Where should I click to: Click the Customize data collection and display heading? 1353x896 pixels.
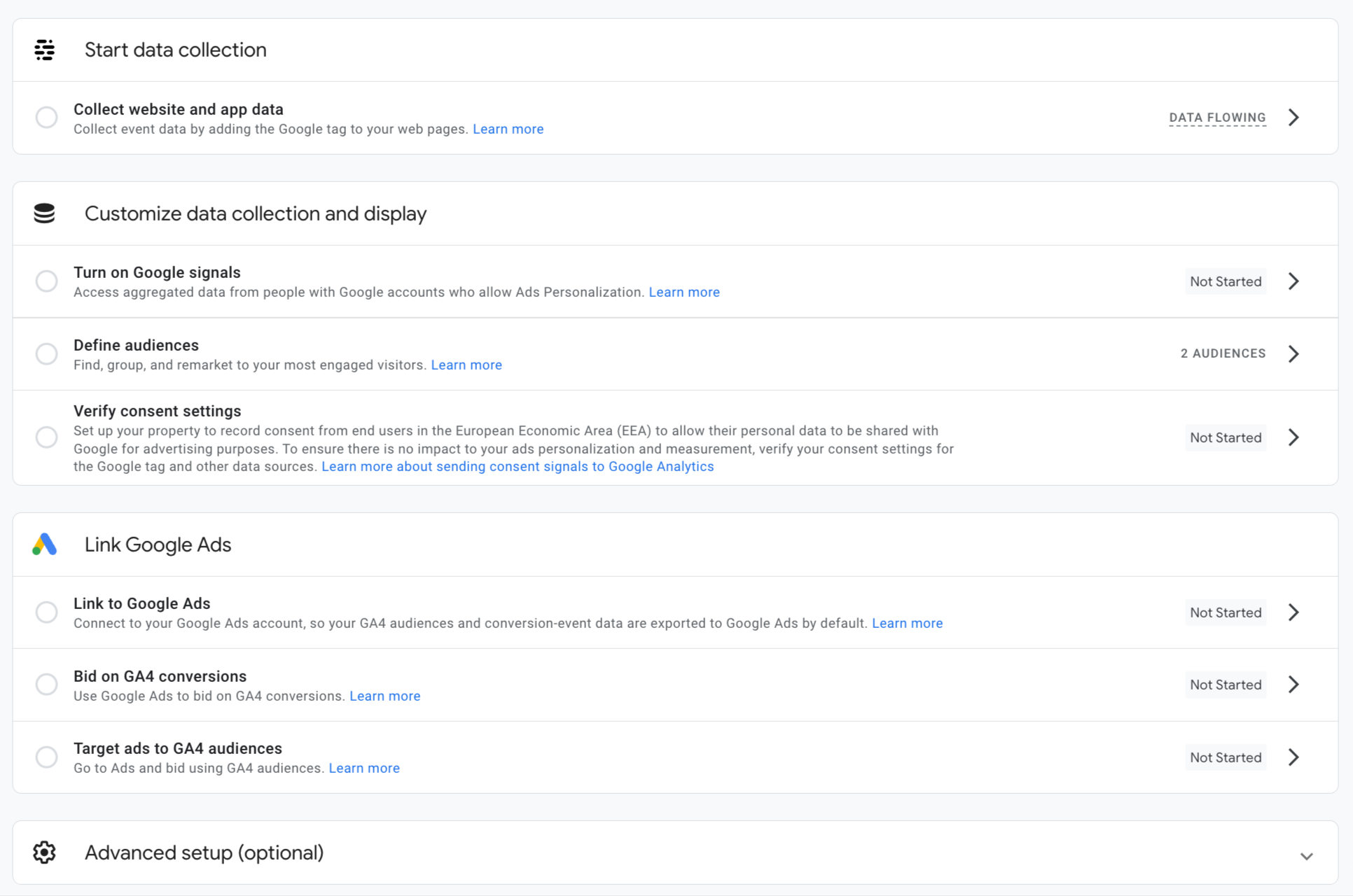256,213
